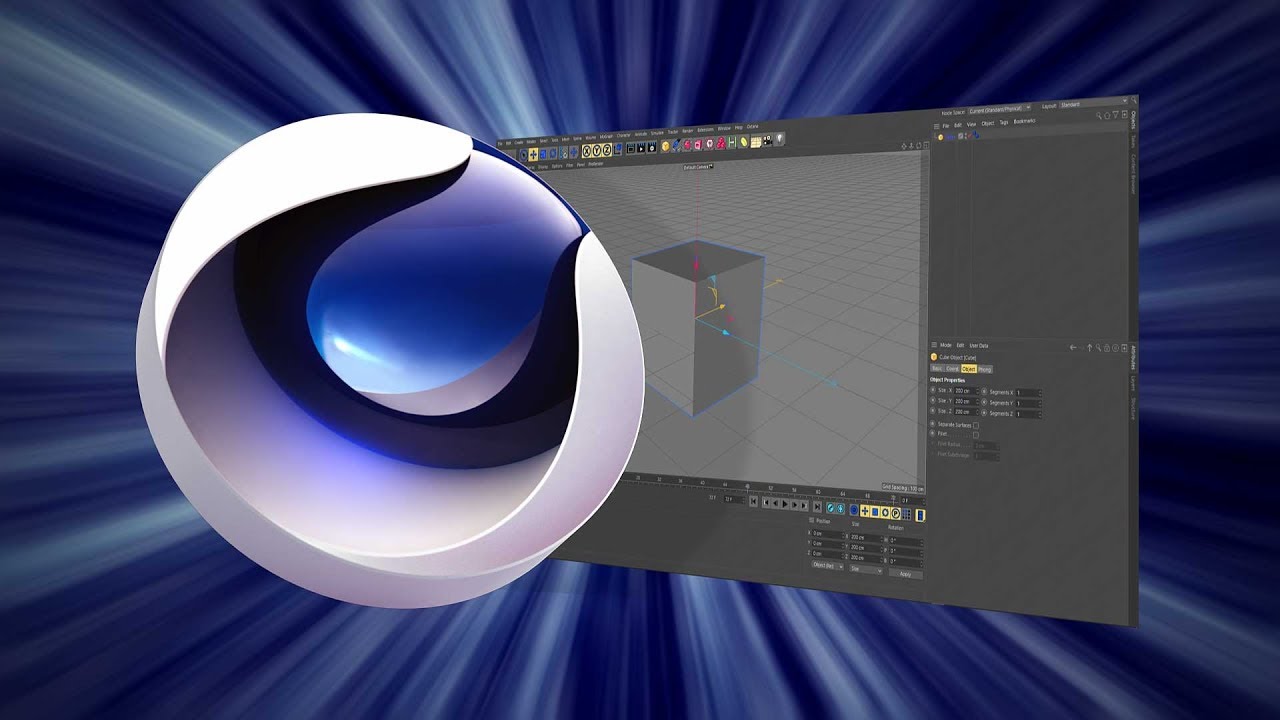Open the Object (Rel) coordinates dropdown
The image size is (1280, 720).
[827, 565]
